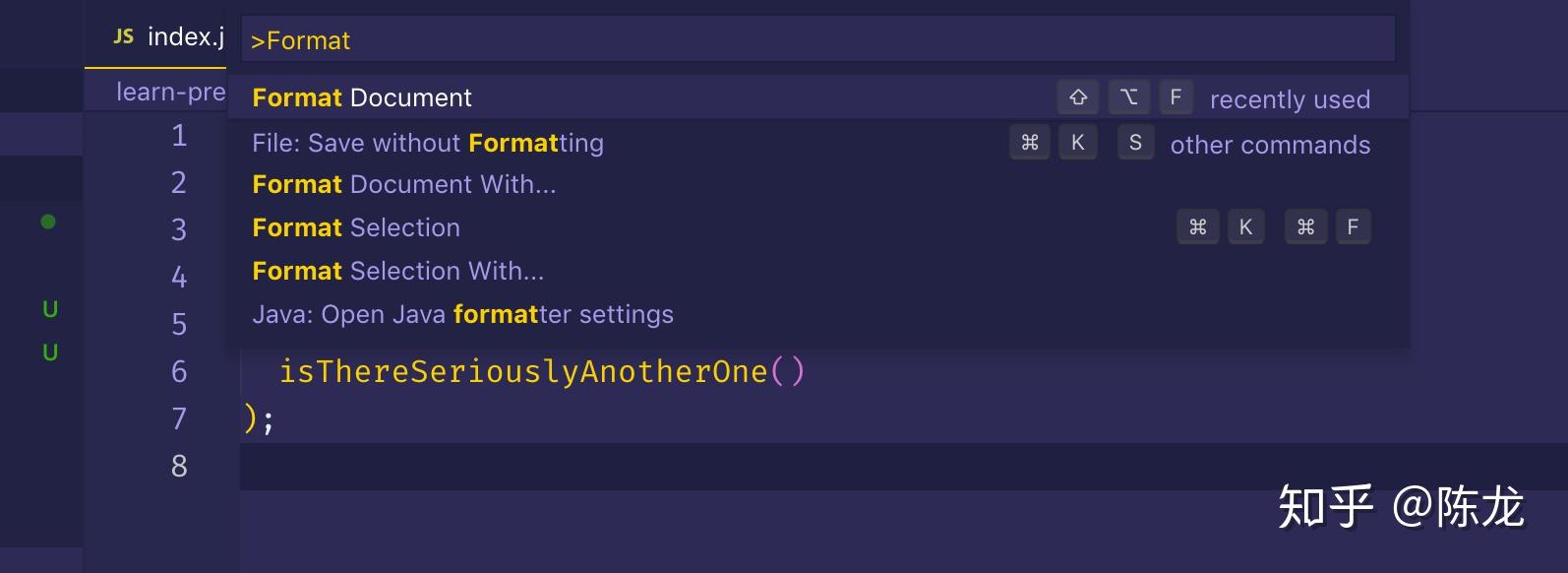Focus the command palette input containing >Format
Image resolution: width=1568 pixels, height=573 pixels.
pos(816,40)
